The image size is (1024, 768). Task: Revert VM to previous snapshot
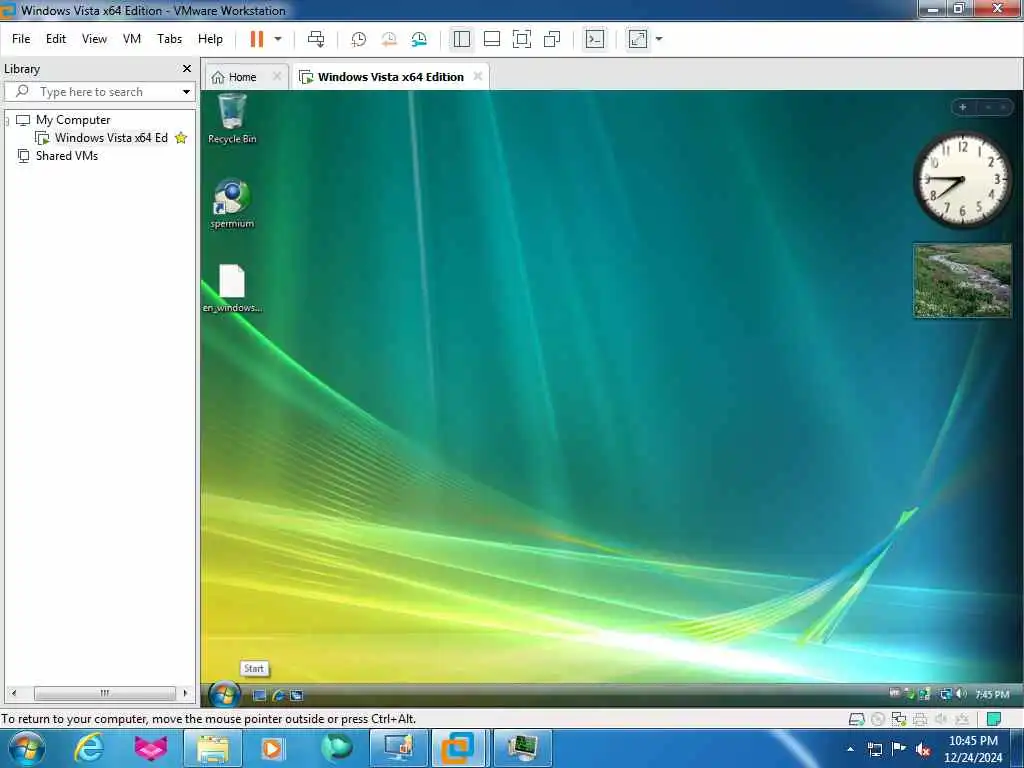[x=389, y=40]
